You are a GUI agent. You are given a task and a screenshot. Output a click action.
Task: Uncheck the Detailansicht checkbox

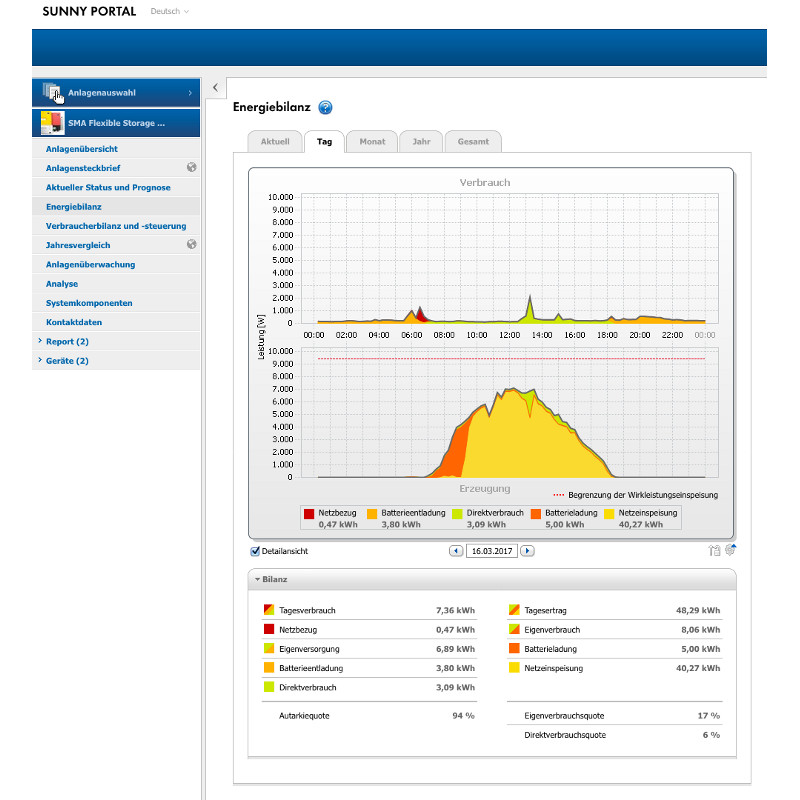(255, 551)
